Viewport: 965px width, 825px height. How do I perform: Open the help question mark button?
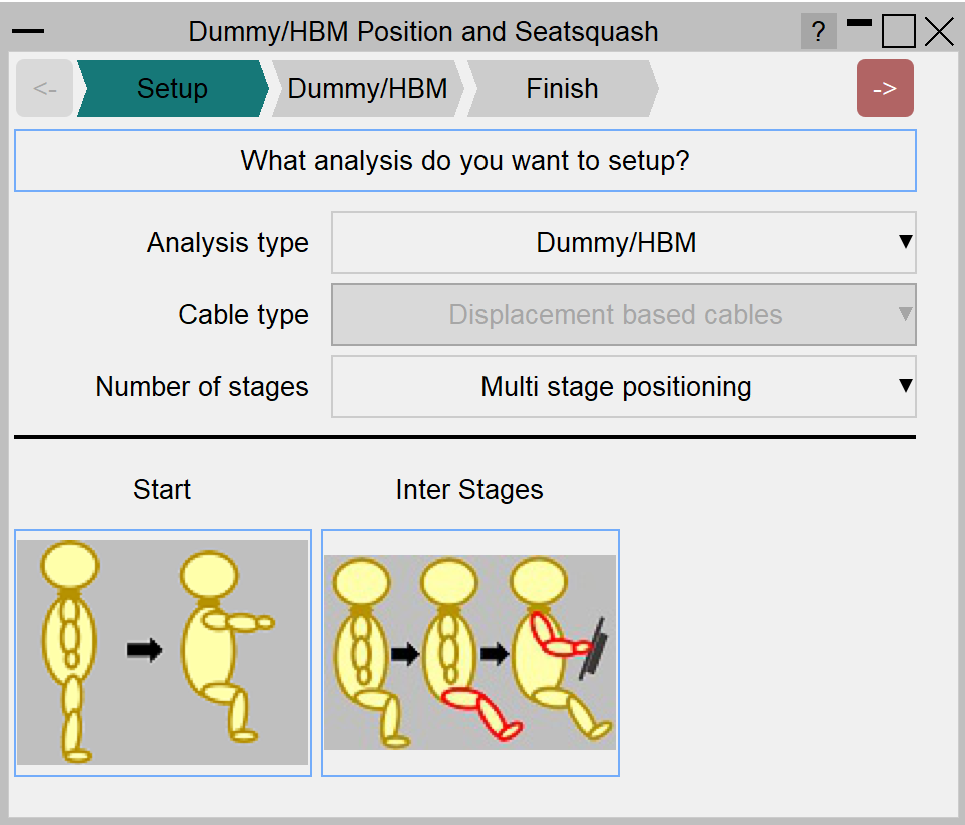818,32
